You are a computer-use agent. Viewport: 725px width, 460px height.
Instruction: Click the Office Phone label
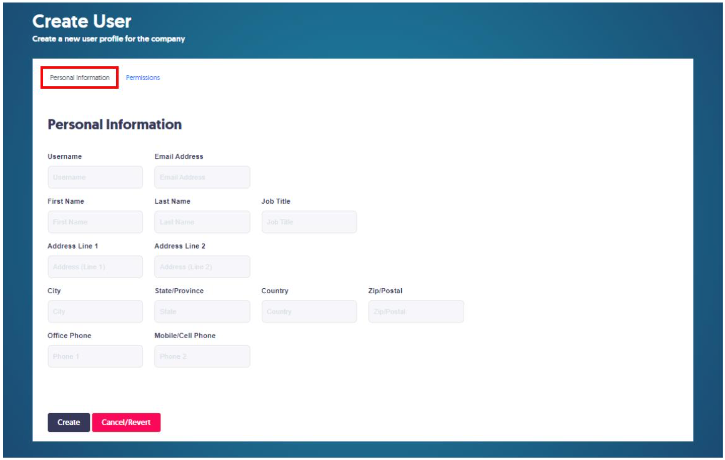[x=69, y=336]
